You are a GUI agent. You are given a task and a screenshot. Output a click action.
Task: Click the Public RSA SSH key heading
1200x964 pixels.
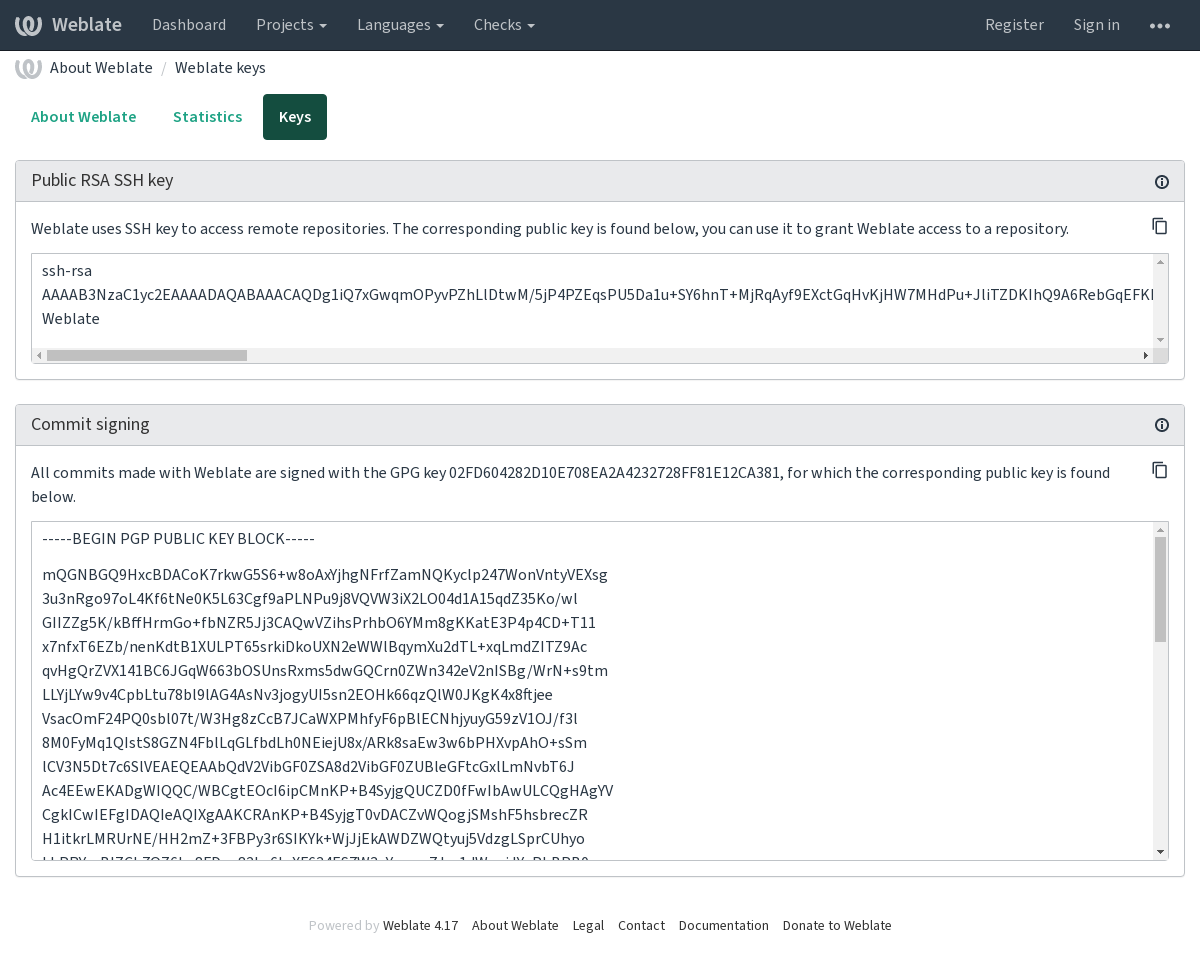[x=102, y=181]
